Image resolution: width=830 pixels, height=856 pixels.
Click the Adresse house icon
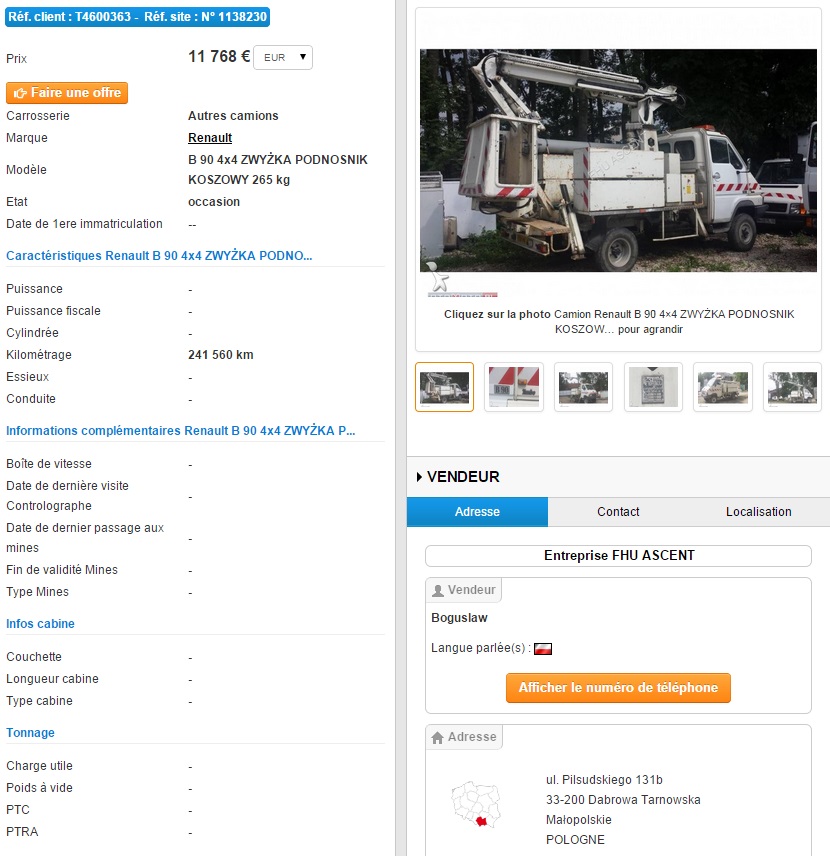(x=437, y=738)
